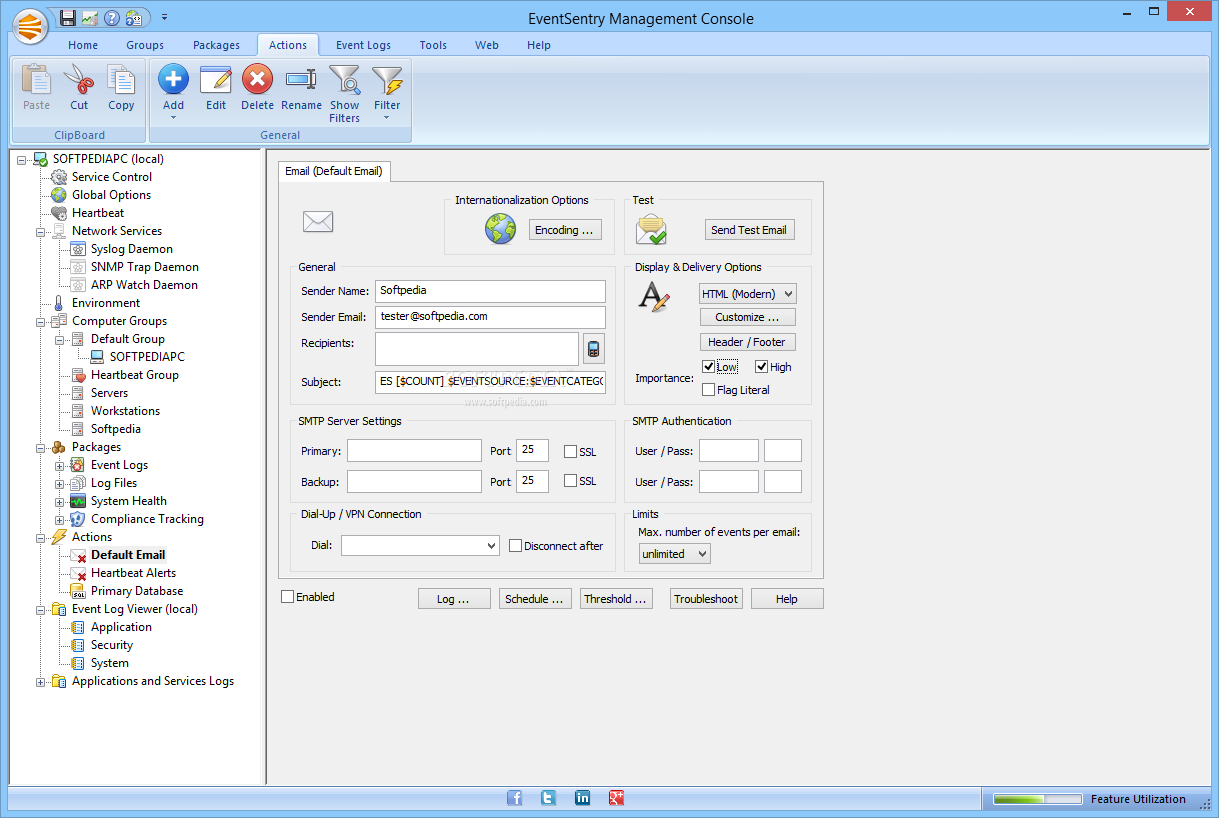Open the HTML (Modern) format dropdown

(x=748, y=294)
